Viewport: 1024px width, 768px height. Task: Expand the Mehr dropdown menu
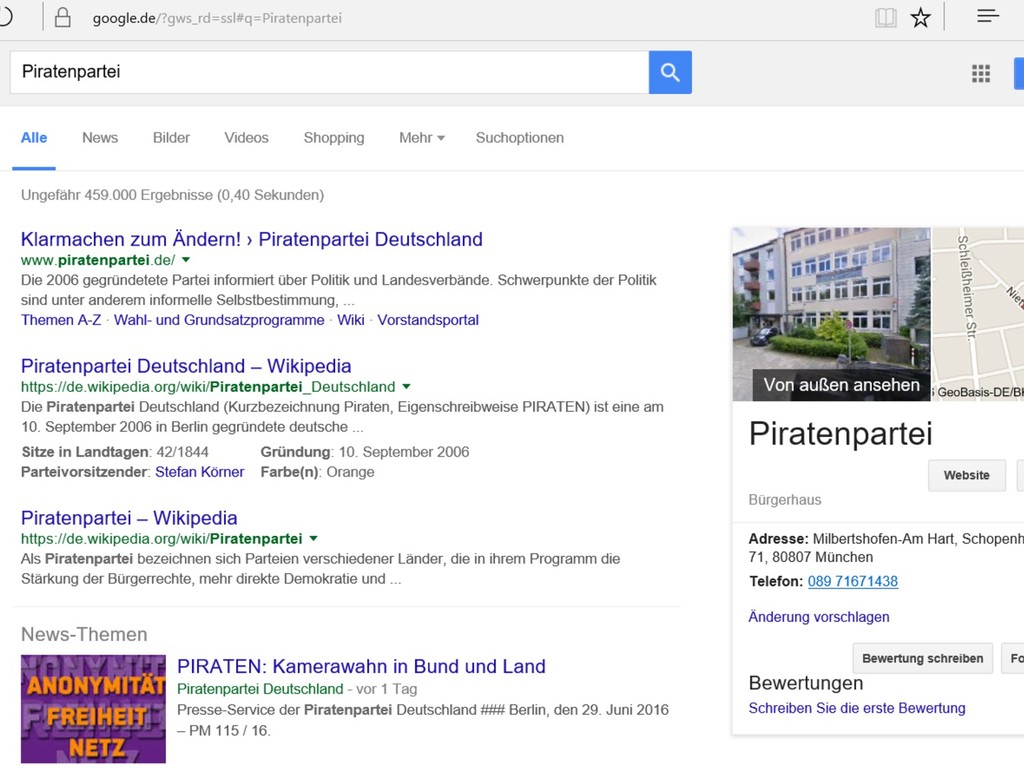422,138
